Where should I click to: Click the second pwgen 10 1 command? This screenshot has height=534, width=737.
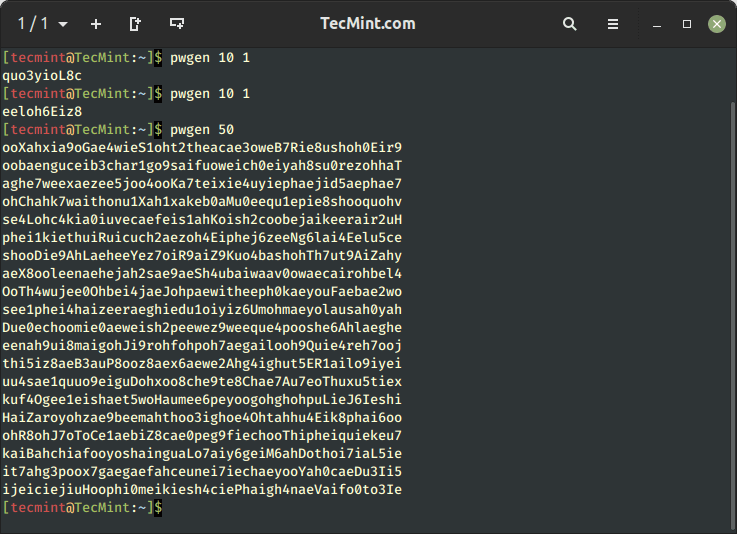[210, 94]
